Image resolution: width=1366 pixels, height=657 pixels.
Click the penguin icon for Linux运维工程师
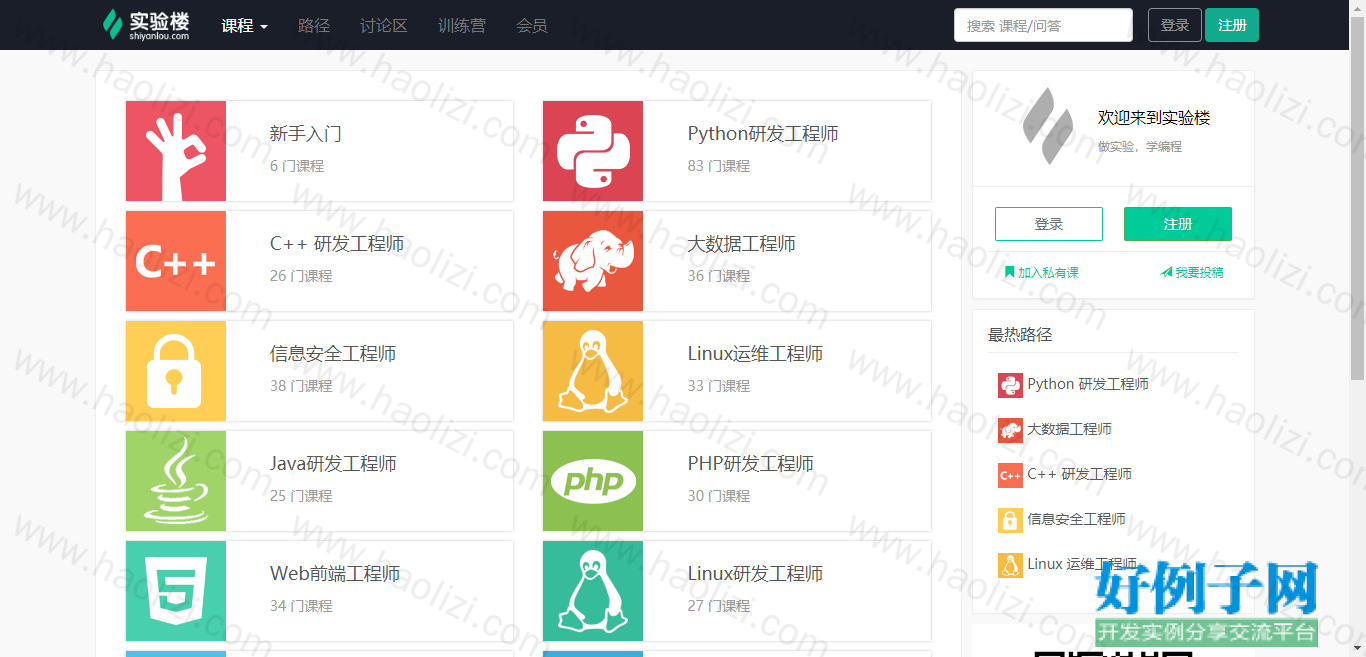pyautogui.click(x=593, y=371)
